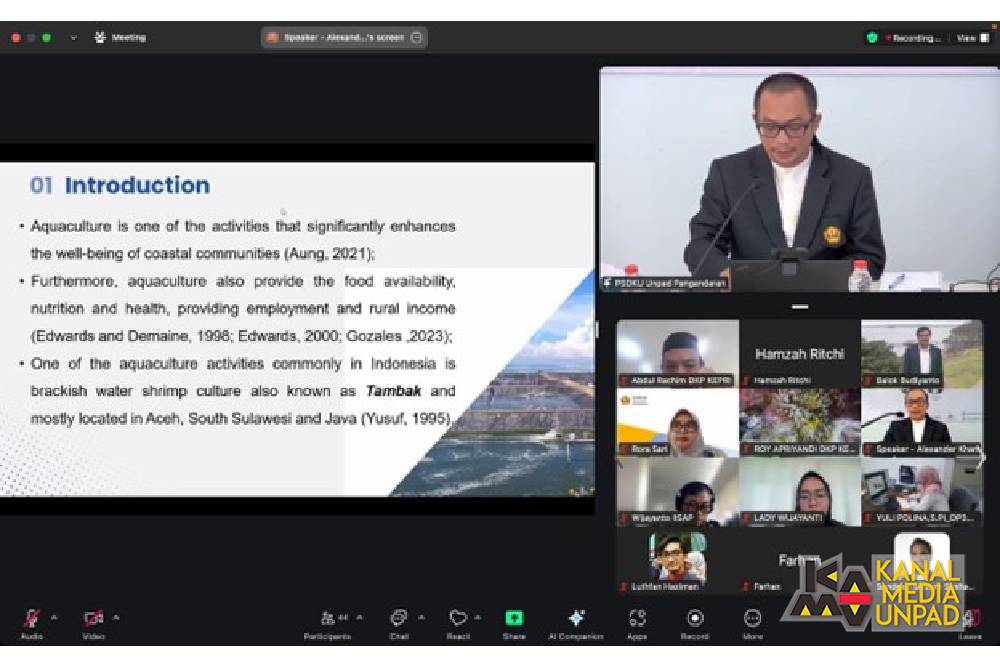Viewport: 1000px width, 667px height.
Task: Launch the AI Companion
Action: click(x=576, y=619)
